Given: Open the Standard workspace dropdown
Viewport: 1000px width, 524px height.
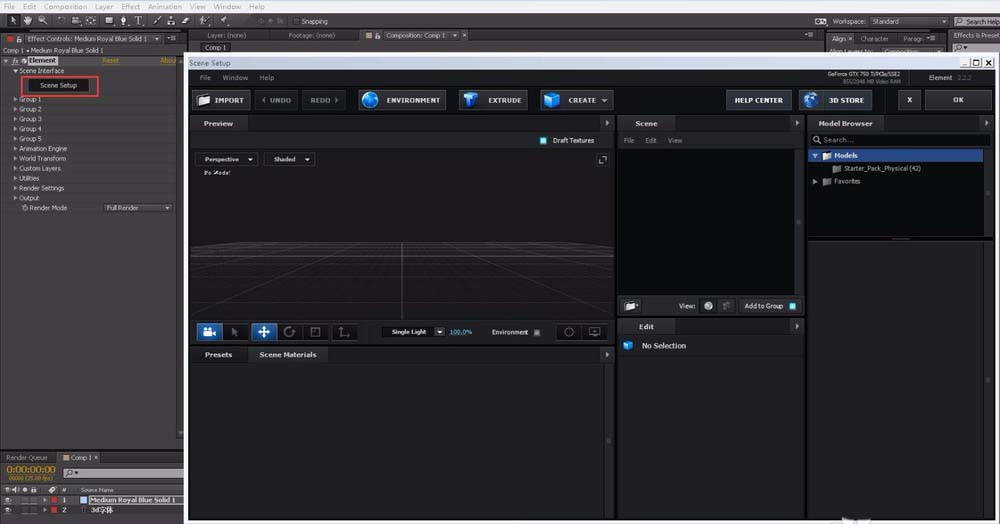Looking at the screenshot, I should pos(909,21).
